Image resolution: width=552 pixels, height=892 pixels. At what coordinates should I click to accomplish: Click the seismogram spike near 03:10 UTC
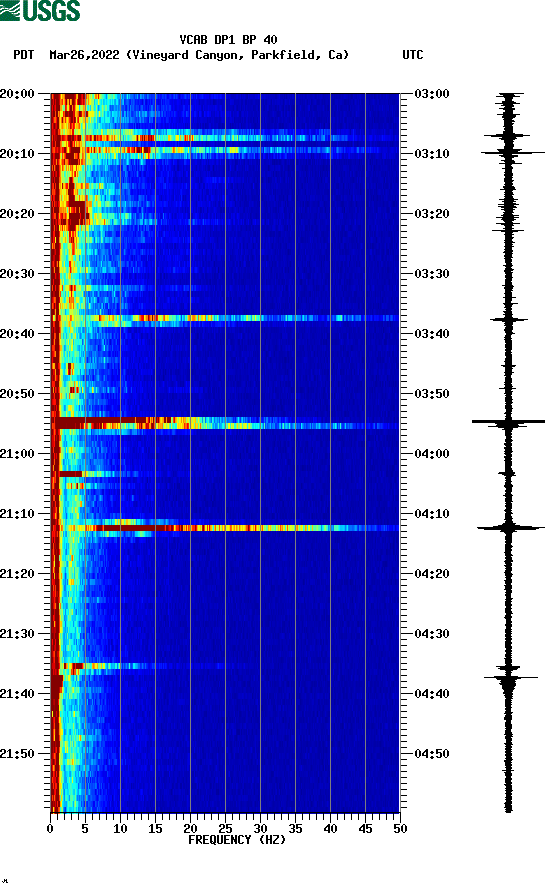[x=512, y=152]
